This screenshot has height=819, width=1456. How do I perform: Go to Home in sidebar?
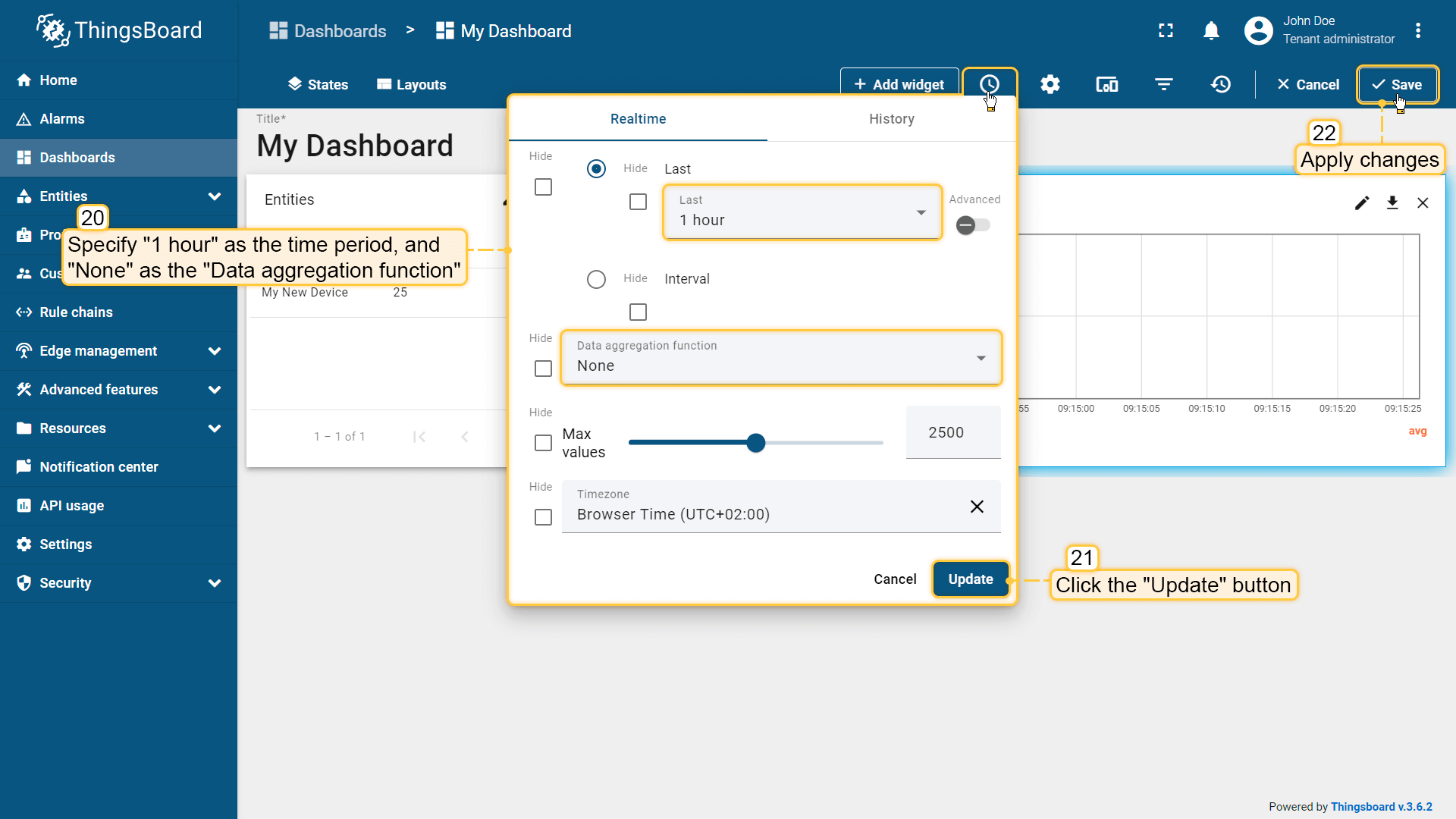[x=118, y=80]
